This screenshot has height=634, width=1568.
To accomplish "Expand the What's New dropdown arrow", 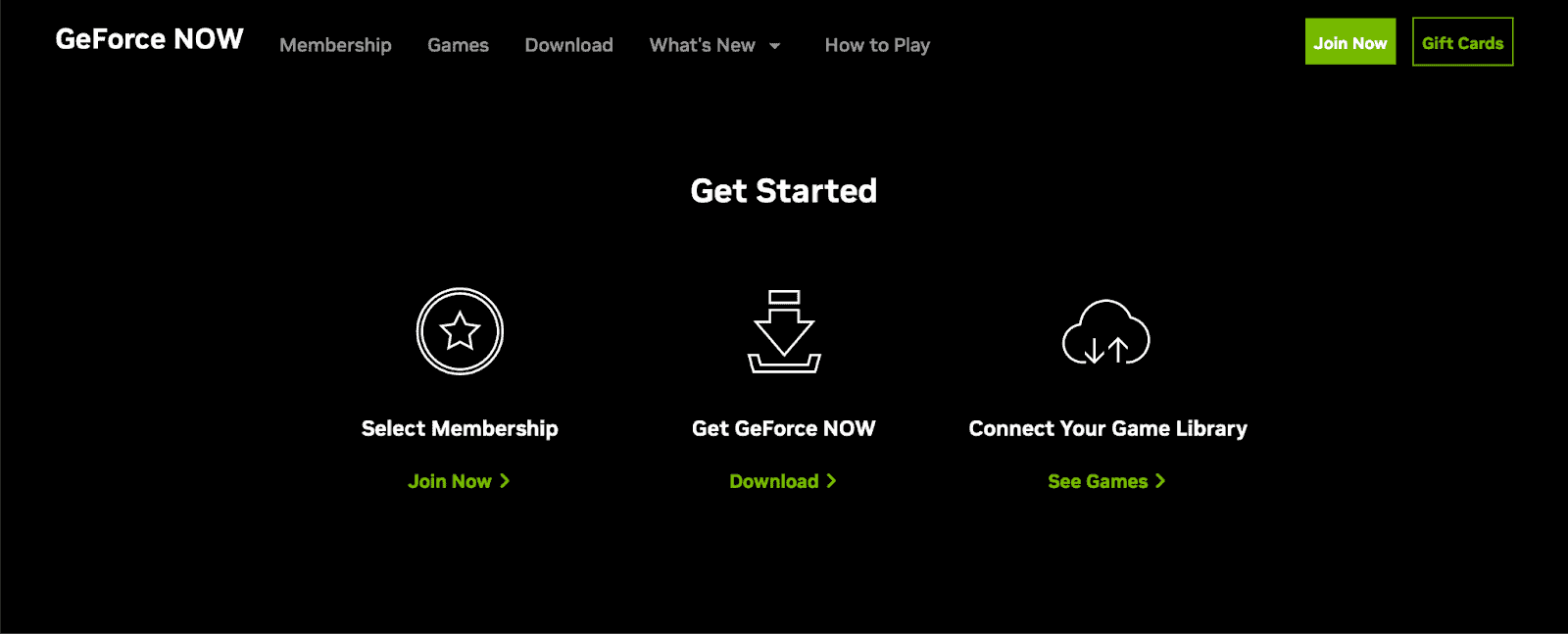I will 774,46.
